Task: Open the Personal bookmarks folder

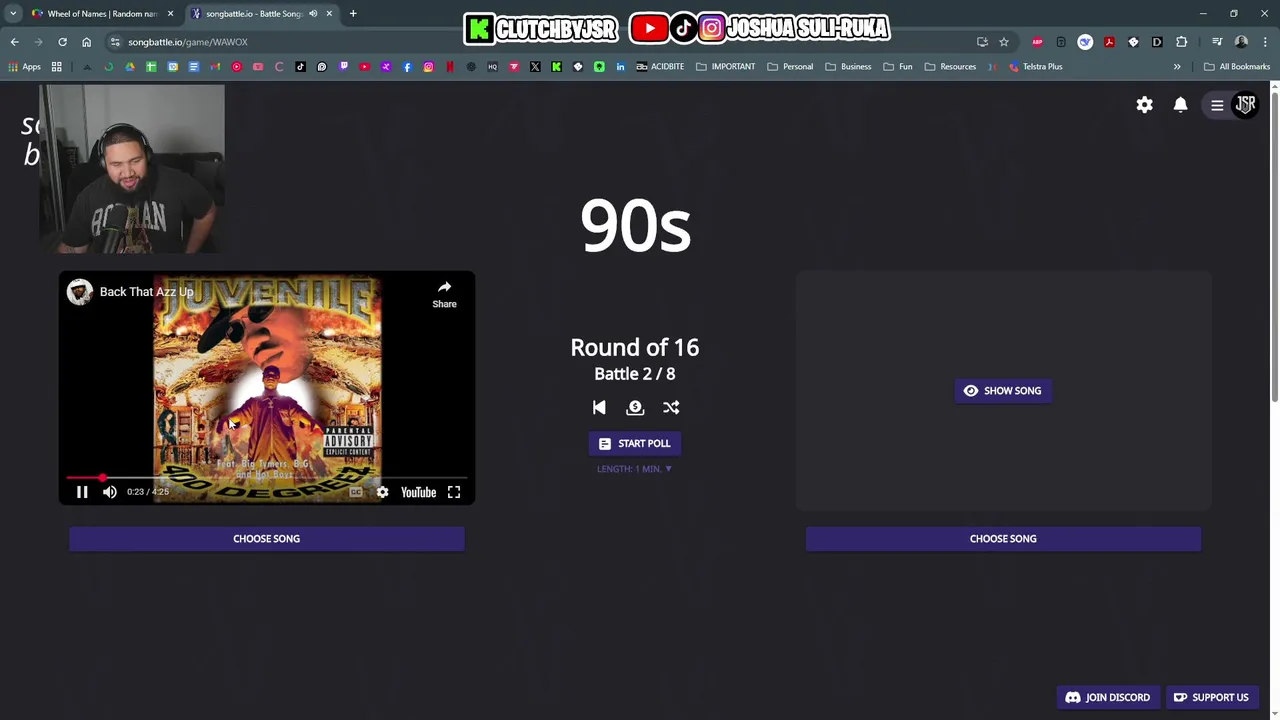Action: tap(790, 67)
